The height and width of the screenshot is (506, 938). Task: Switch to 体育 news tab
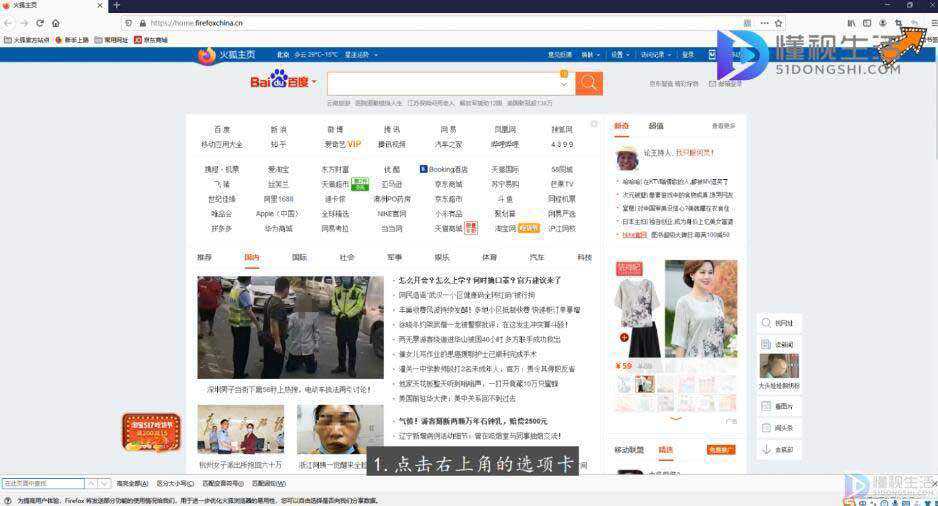[489, 257]
